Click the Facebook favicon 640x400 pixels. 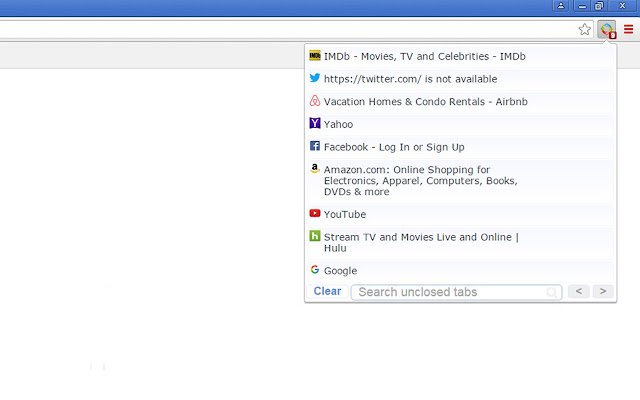315,146
